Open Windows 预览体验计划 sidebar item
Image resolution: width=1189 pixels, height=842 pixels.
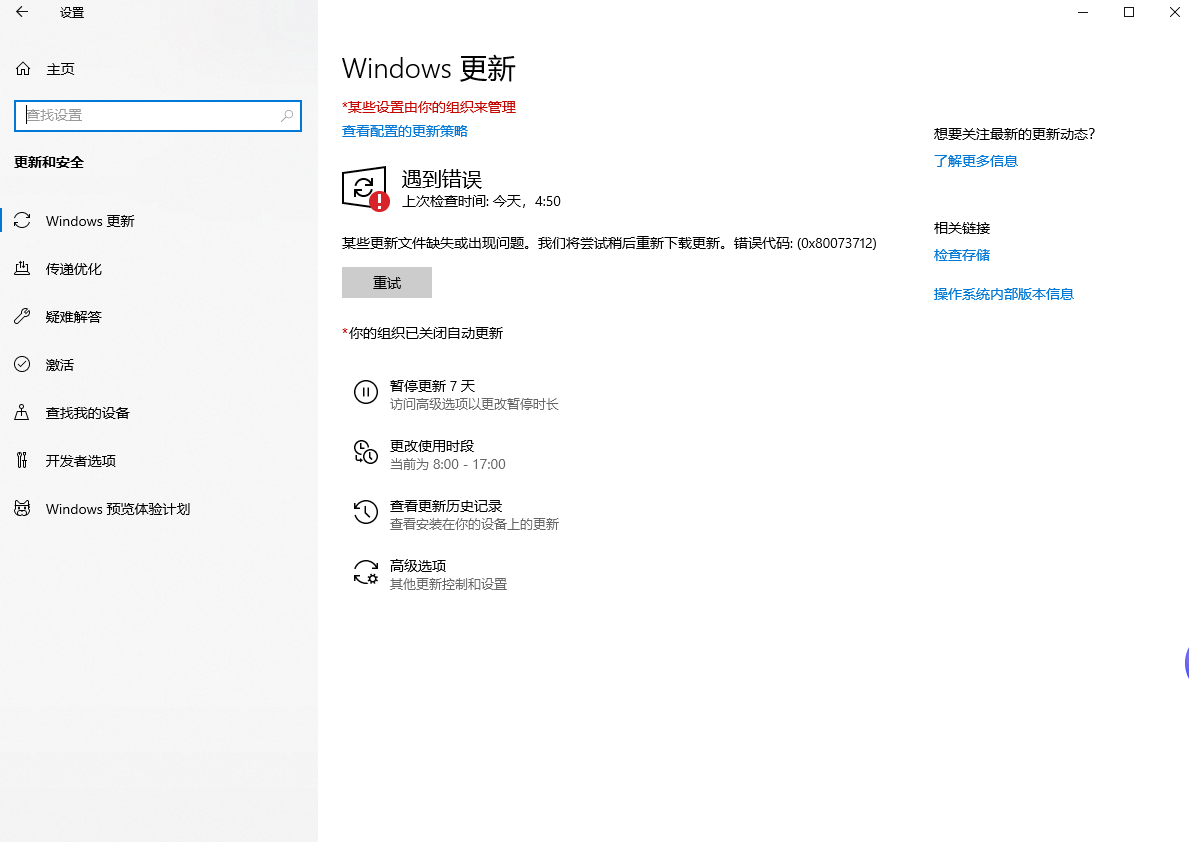point(118,509)
